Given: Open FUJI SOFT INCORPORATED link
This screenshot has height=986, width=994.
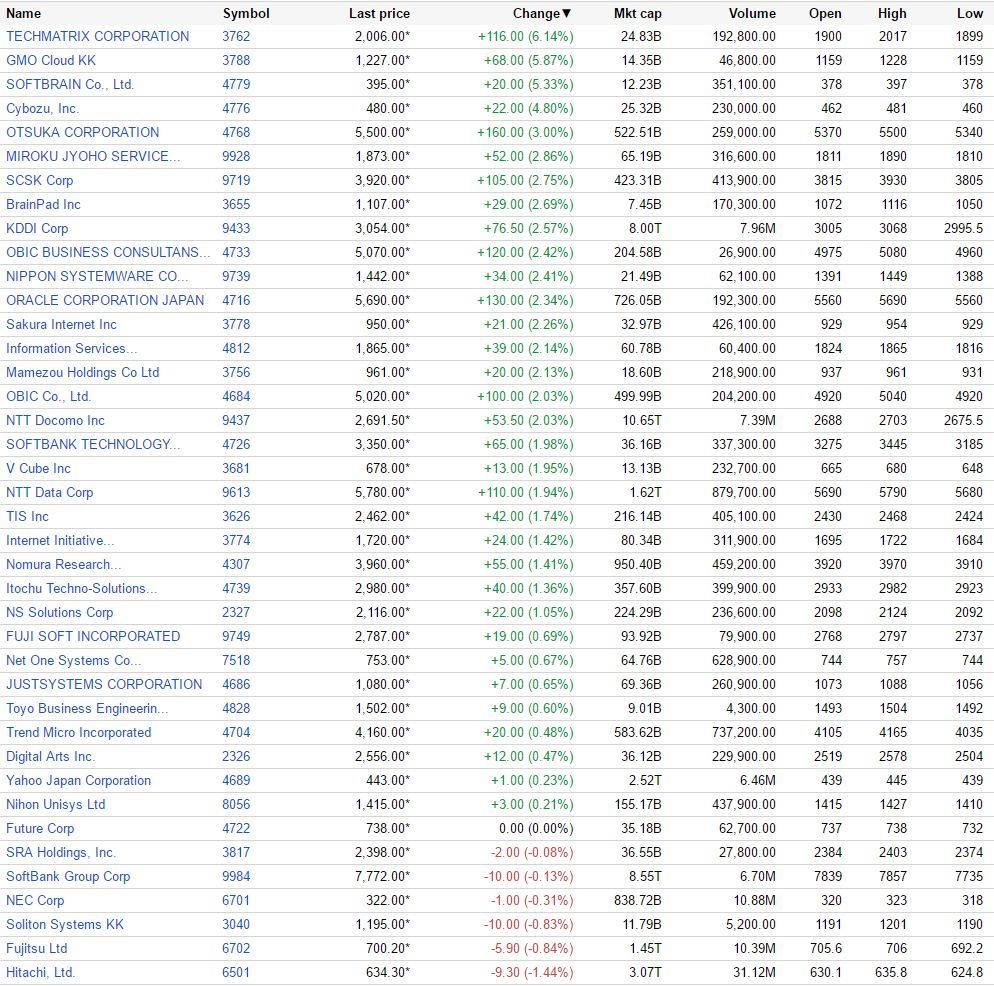Looking at the screenshot, I should click(x=93, y=637).
